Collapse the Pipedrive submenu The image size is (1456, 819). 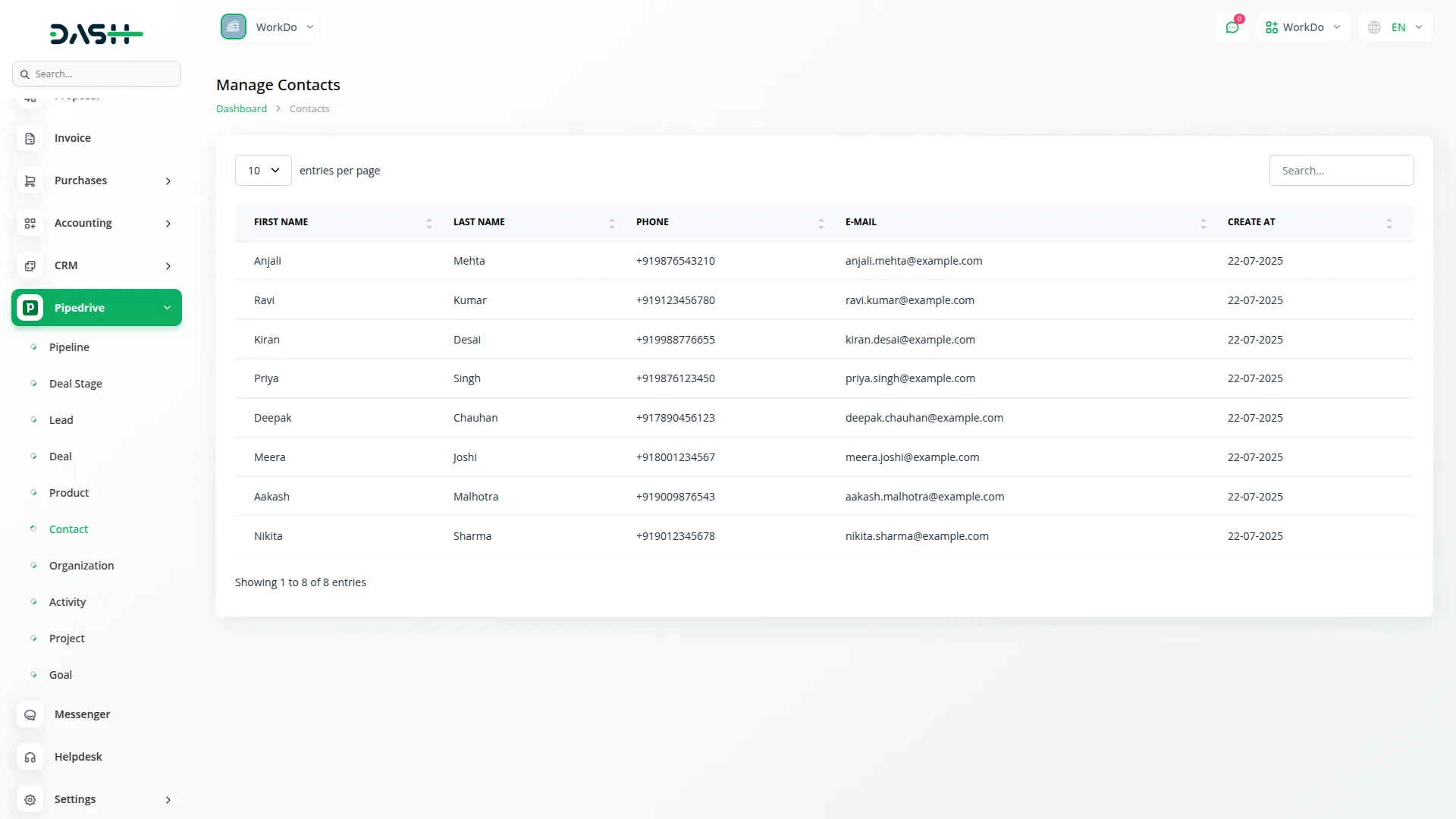pos(168,308)
